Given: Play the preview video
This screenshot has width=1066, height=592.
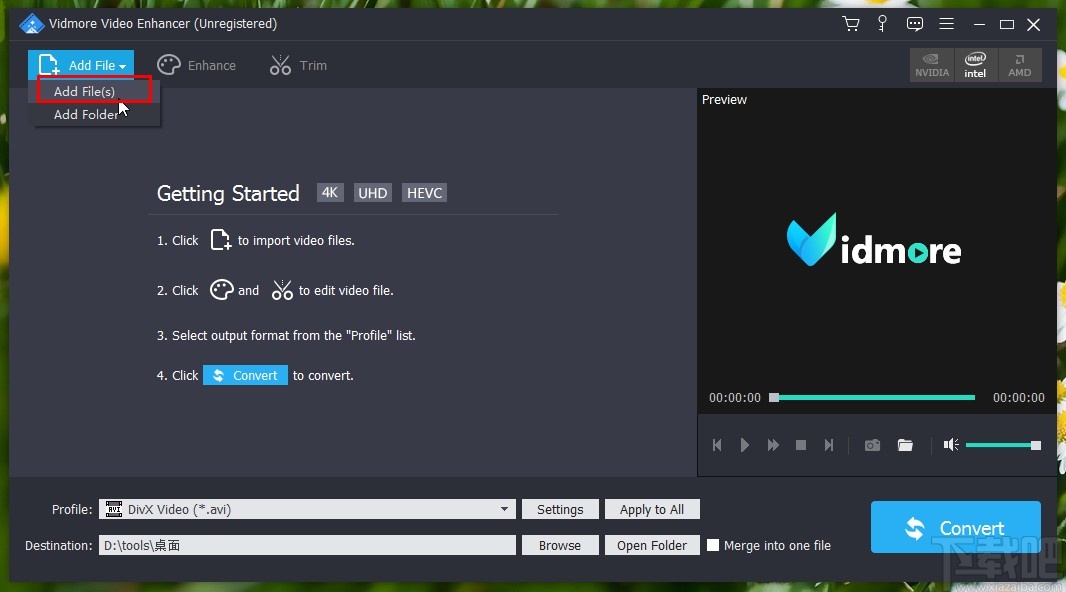Looking at the screenshot, I should pos(744,445).
